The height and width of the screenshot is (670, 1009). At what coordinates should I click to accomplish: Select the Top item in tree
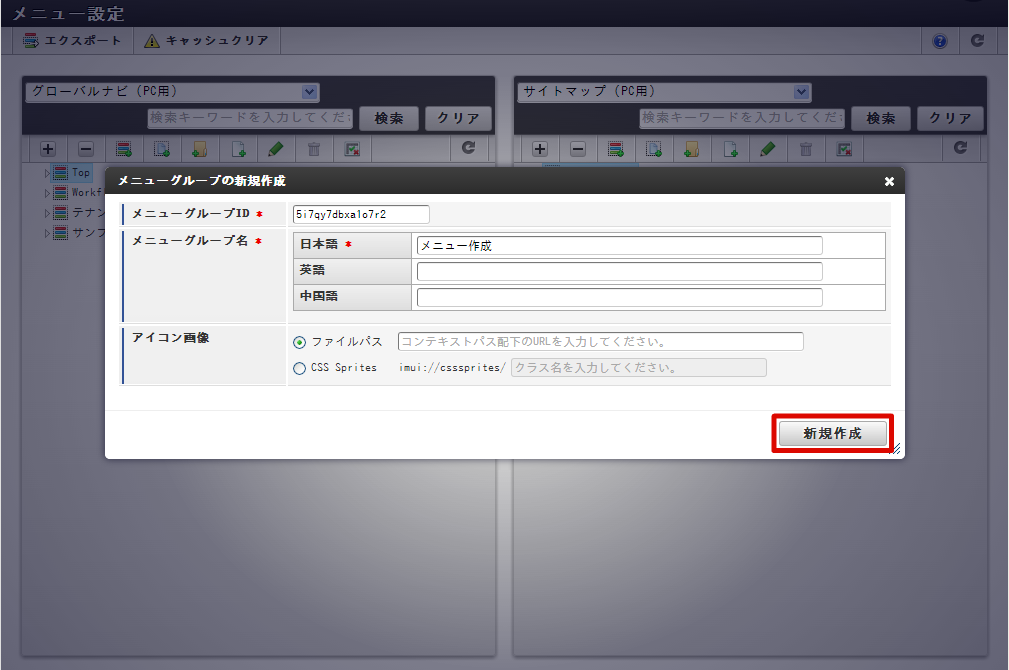pos(80,172)
